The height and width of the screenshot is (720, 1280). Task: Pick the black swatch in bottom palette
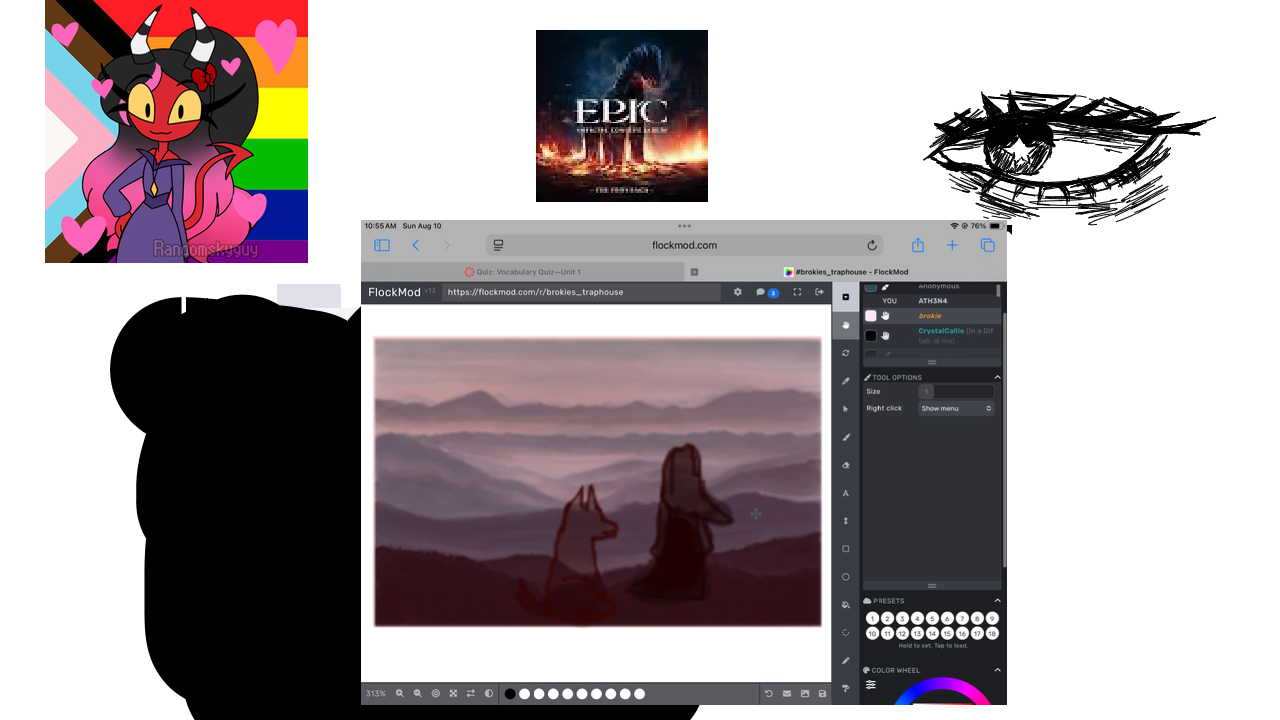click(510, 693)
